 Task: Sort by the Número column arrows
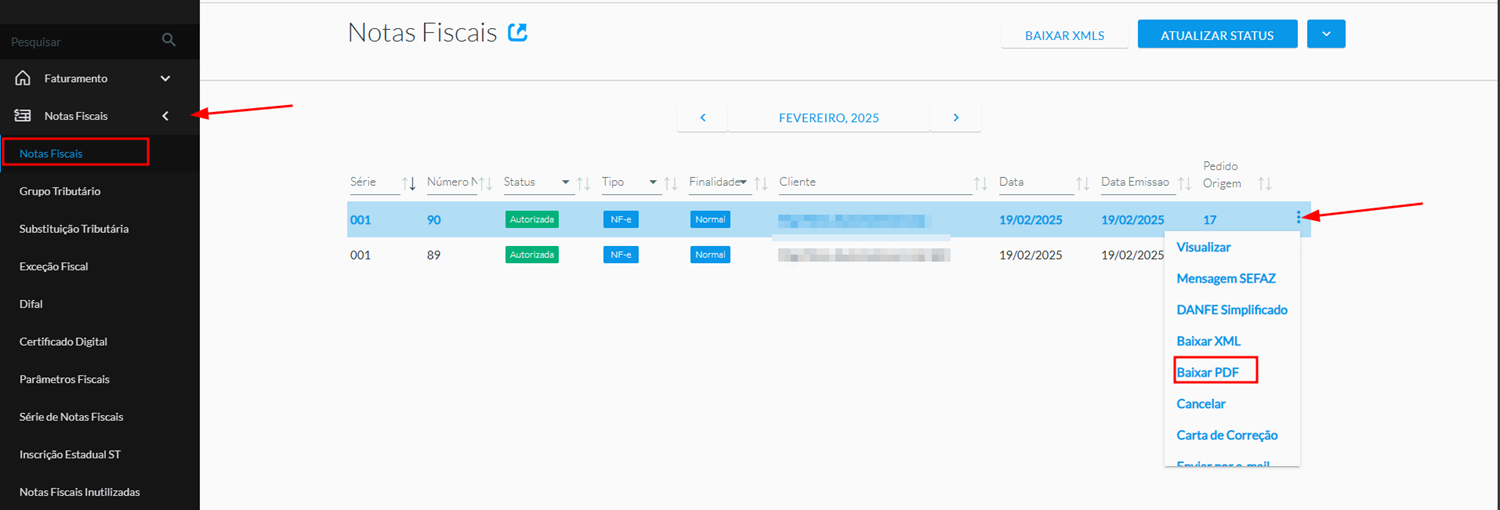point(485,183)
